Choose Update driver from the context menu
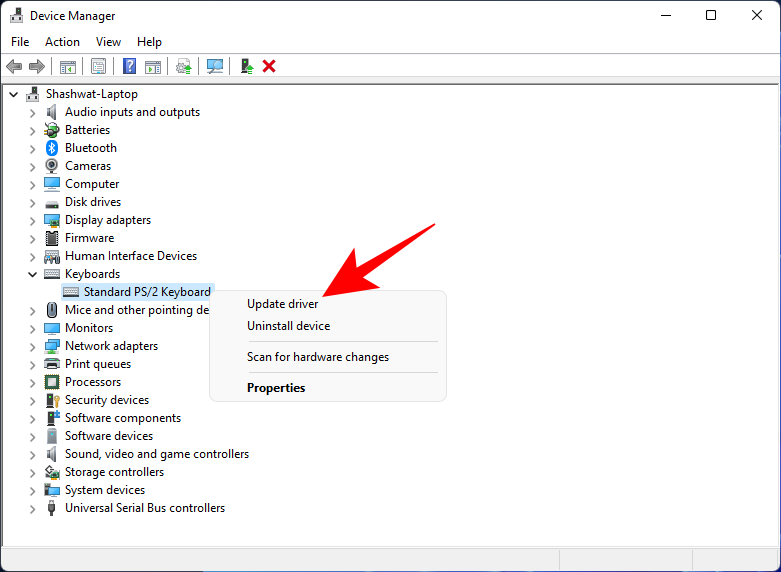781x572 pixels. (283, 304)
